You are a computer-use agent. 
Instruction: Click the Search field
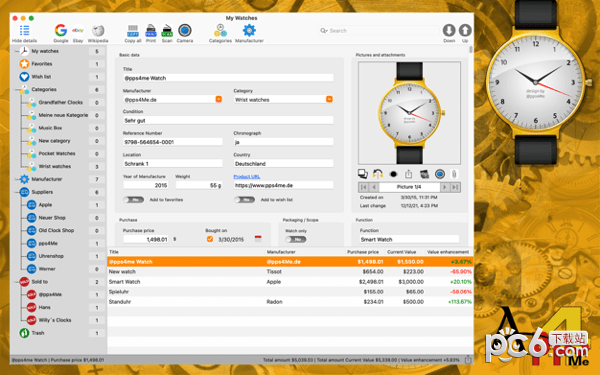coord(378,31)
